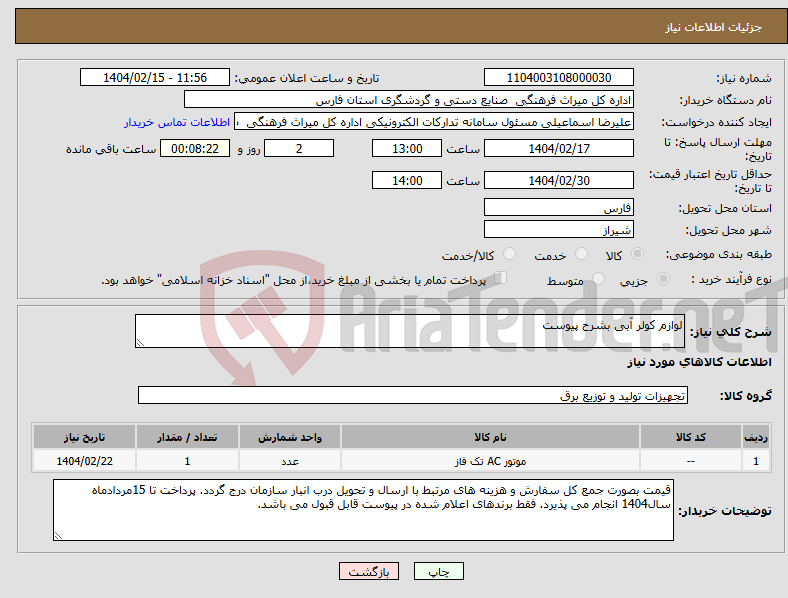Screen dimensions: 788x598
Task: Click the شرح کلی نیاز text area
Action: click(410, 331)
